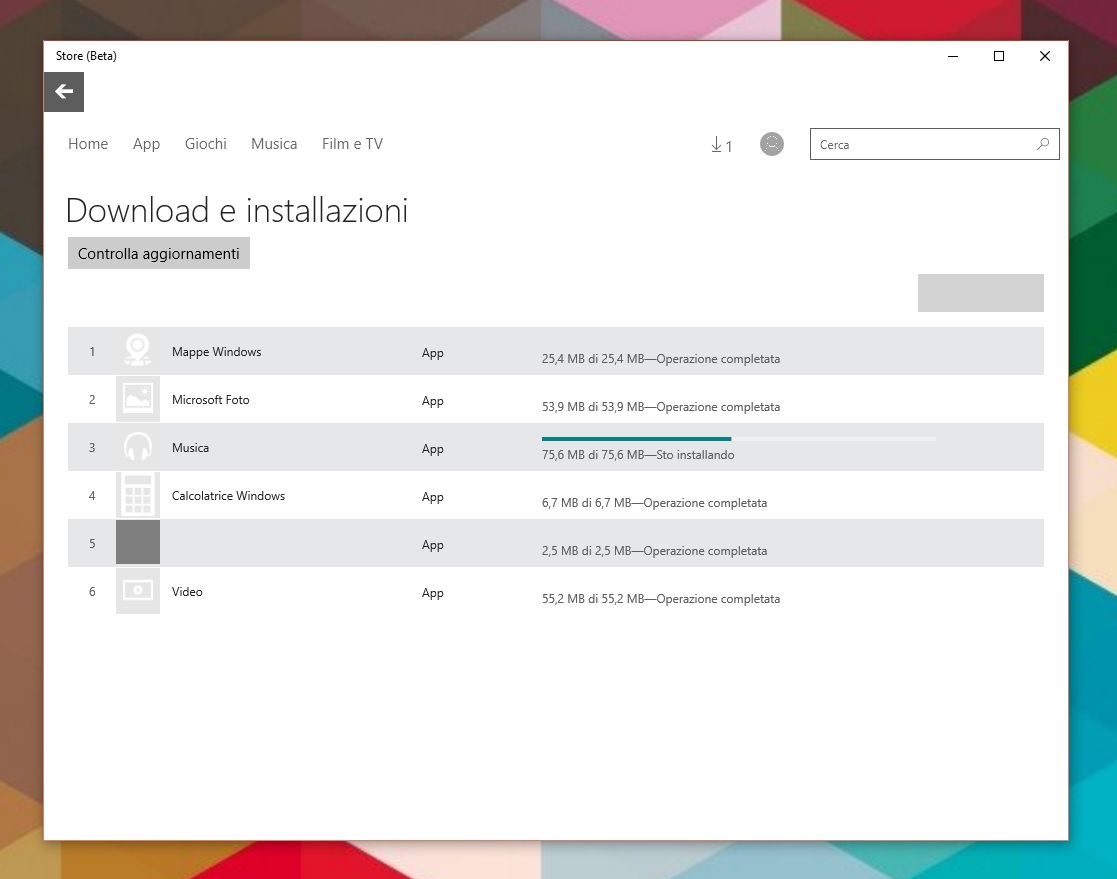This screenshot has height=879, width=1117.
Task: Click the 75,6 MB Sto installando status
Action: pos(638,455)
